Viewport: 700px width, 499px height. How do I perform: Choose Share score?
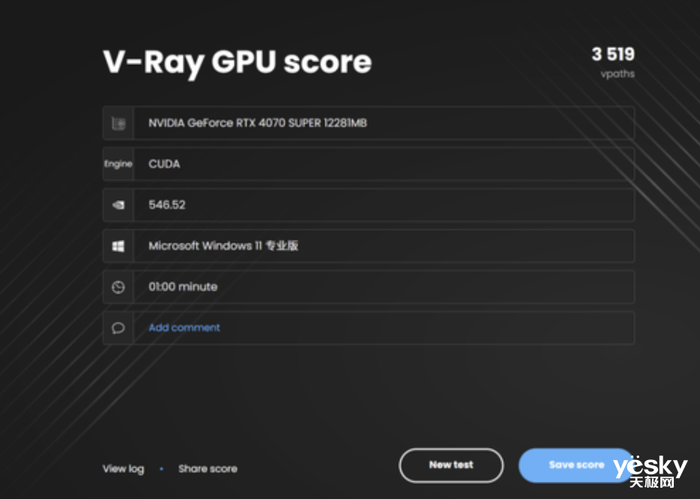point(208,469)
